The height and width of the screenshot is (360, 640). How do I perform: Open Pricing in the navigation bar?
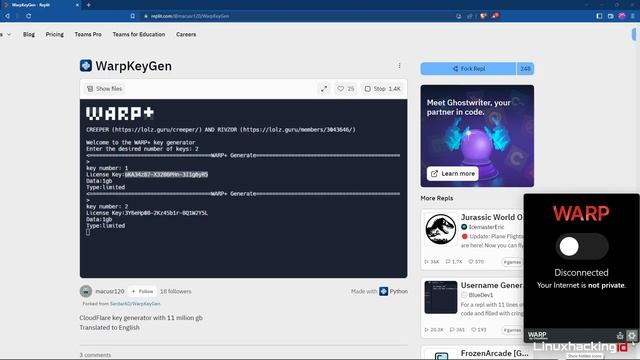[x=55, y=34]
